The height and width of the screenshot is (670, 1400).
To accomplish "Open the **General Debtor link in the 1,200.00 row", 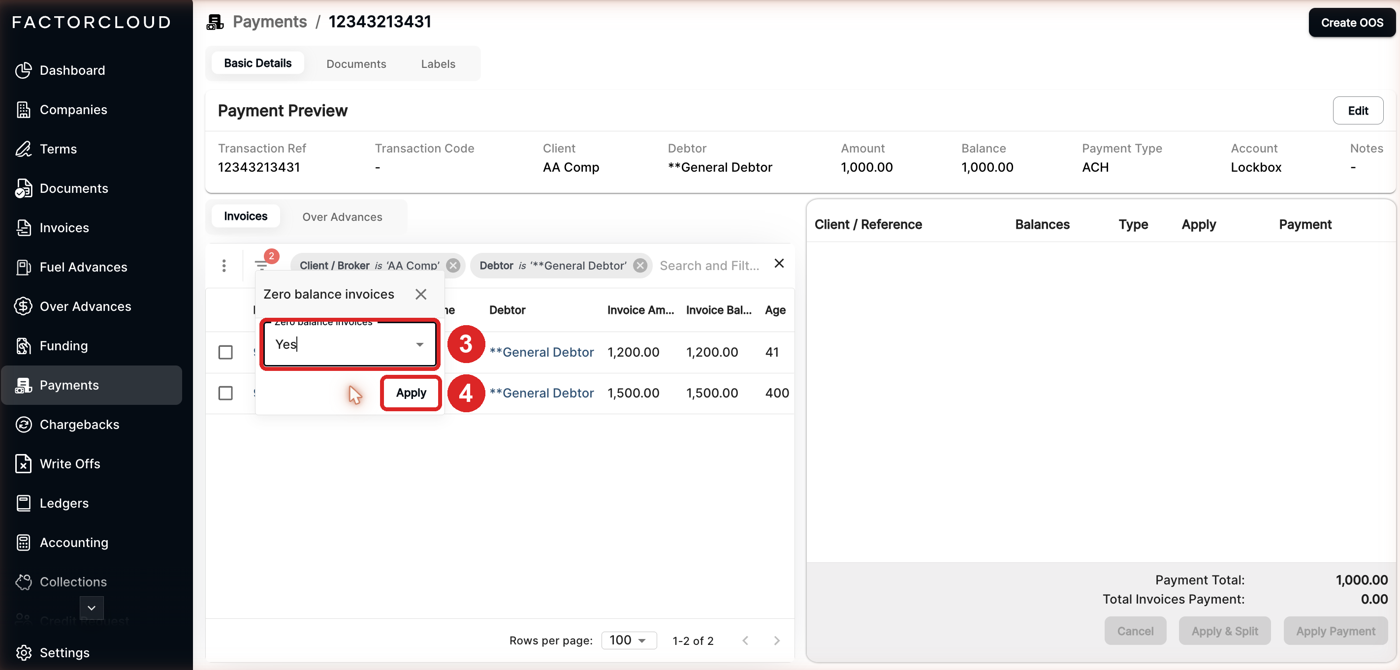I will coord(541,352).
